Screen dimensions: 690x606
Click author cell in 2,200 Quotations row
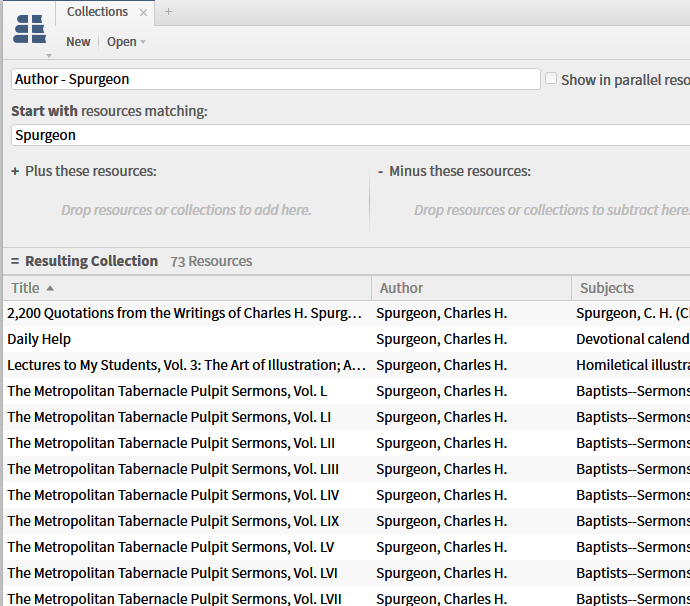[x=441, y=313]
